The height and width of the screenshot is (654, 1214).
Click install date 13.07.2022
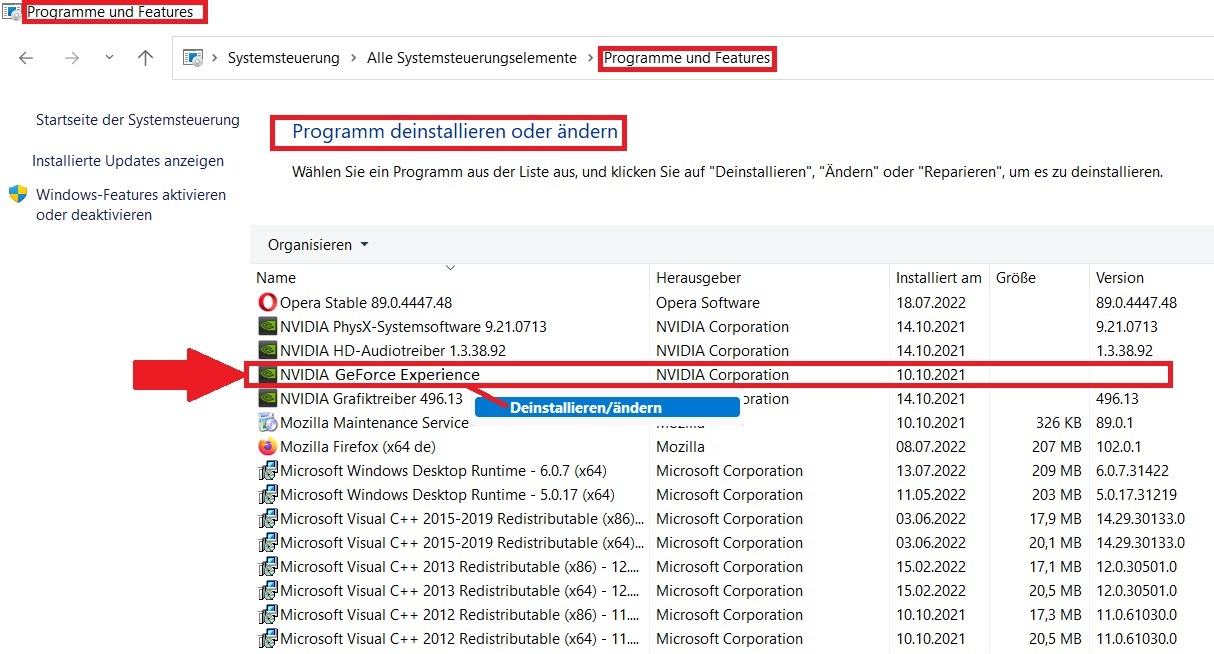[931, 470]
